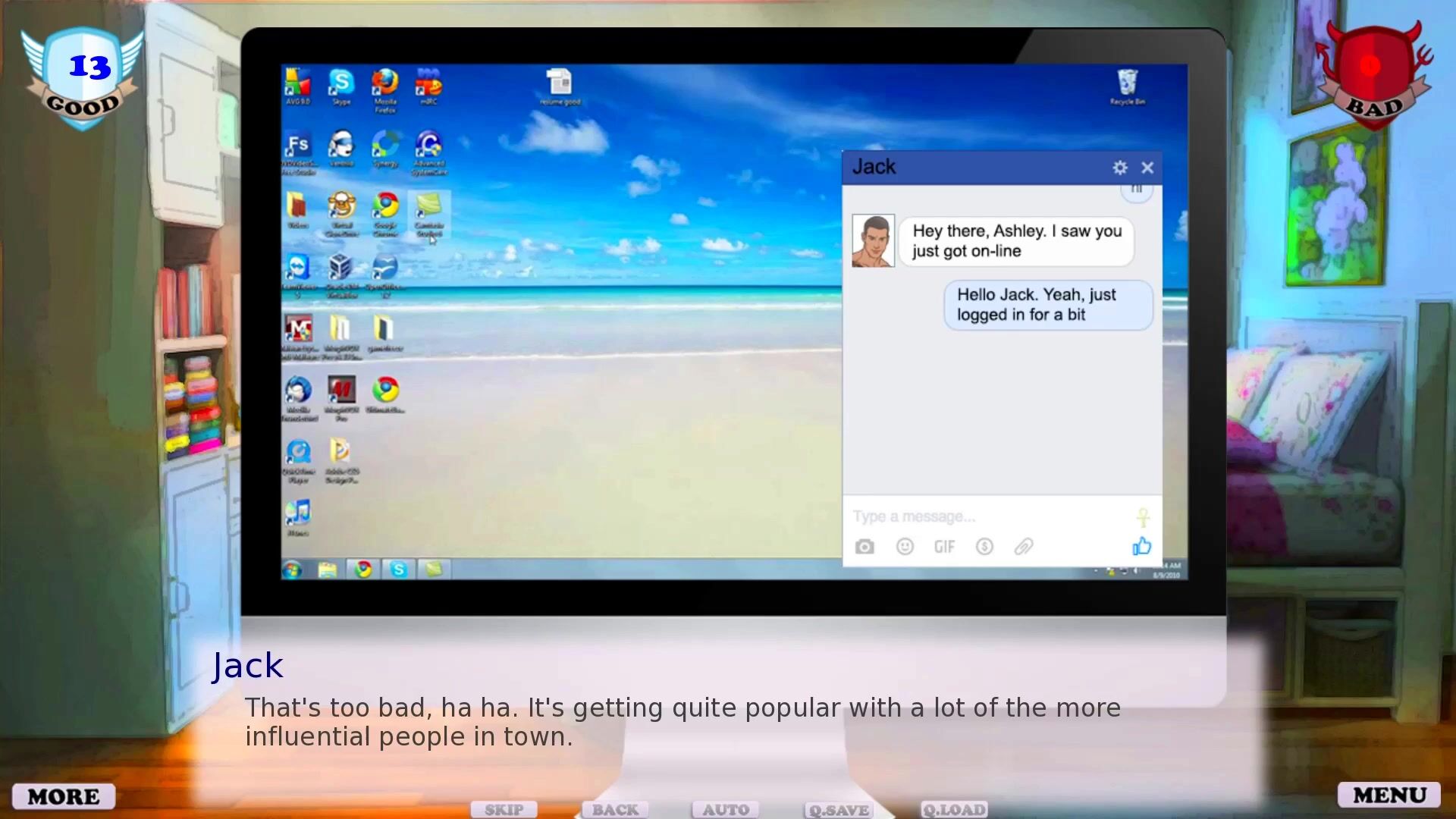
Task: Click Q.SAVE quick save
Action: click(x=839, y=810)
